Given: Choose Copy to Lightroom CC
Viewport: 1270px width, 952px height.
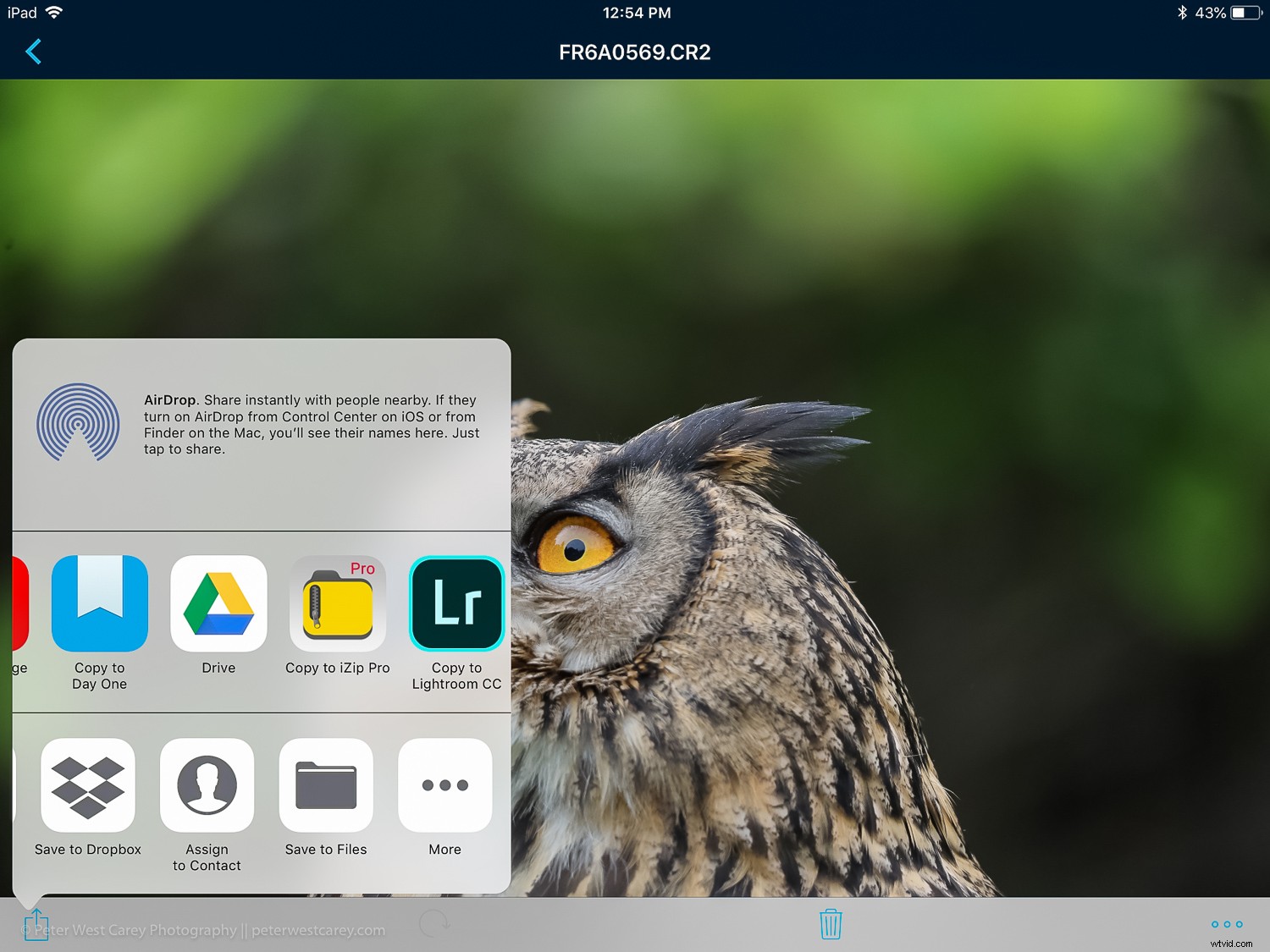Looking at the screenshot, I should tap(456, 604).
